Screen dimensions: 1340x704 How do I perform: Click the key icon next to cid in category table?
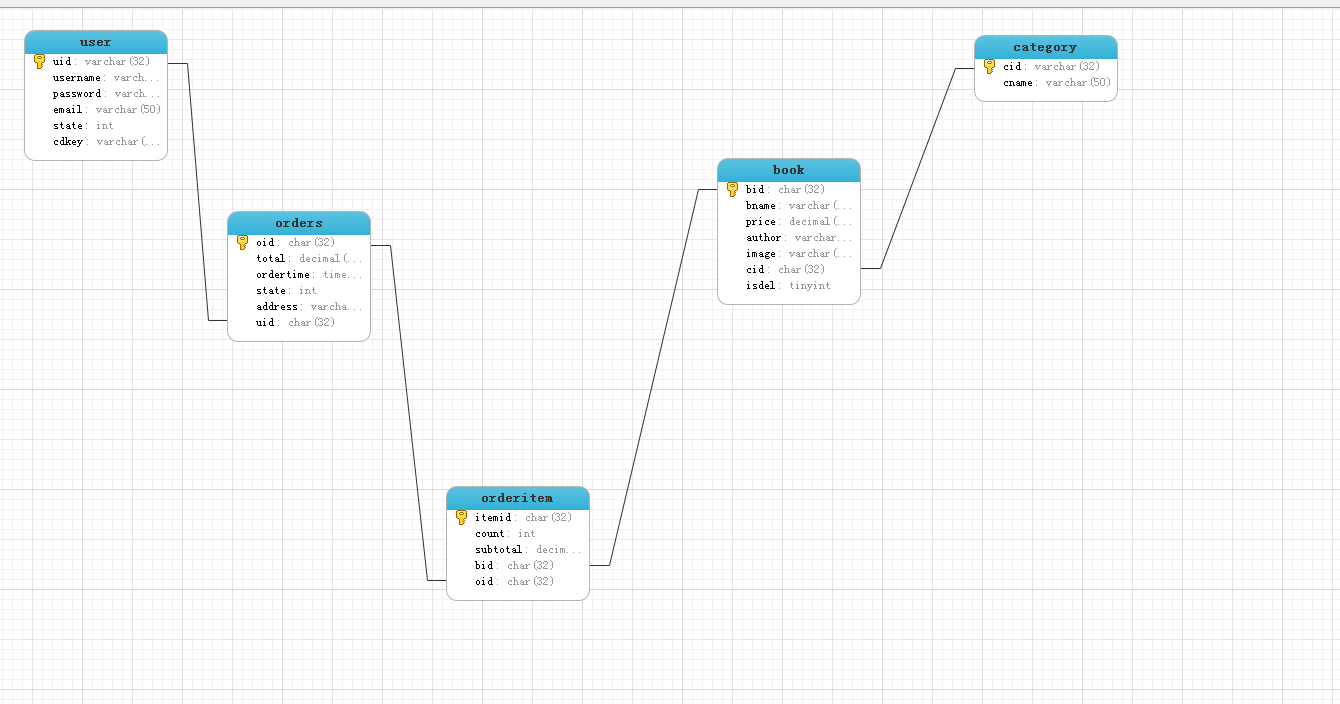pos(989,66)
